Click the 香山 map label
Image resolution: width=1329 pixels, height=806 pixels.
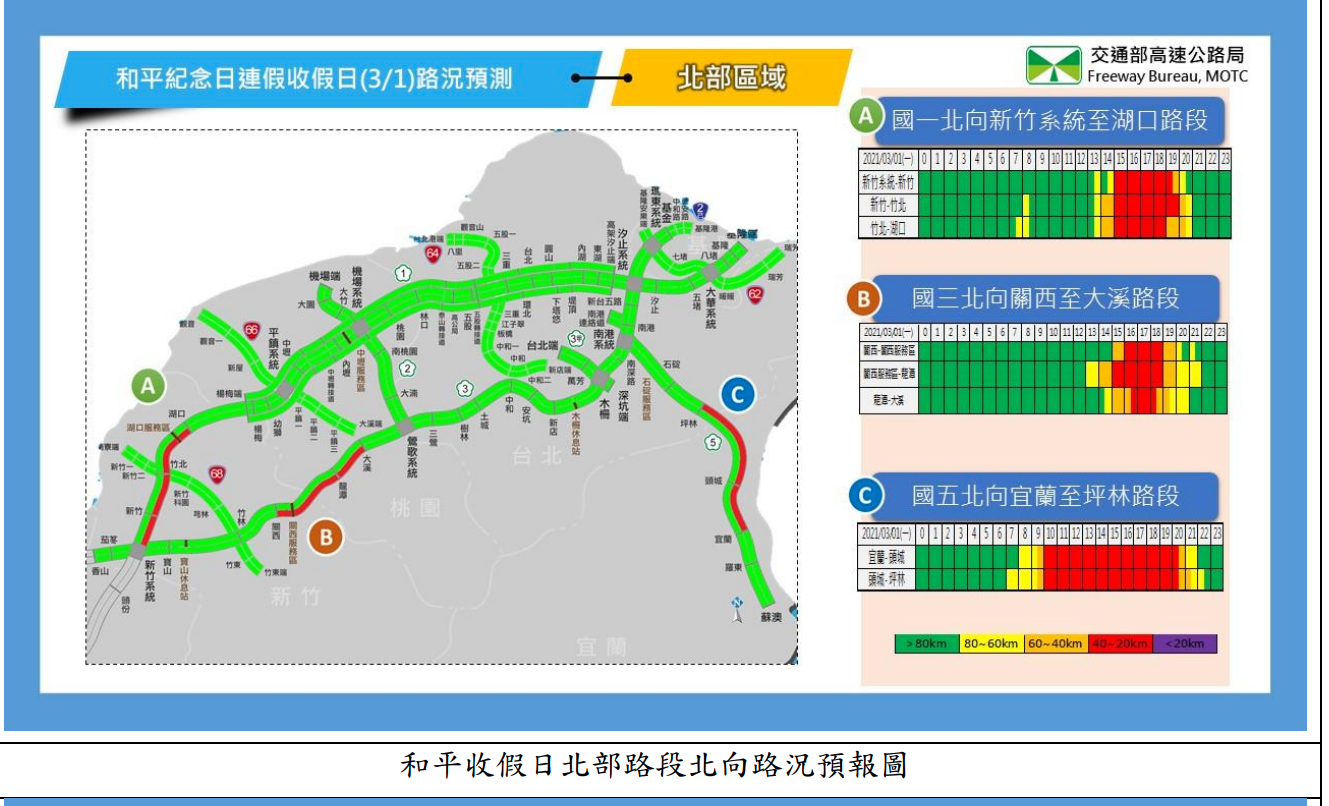tap(98, 570)
